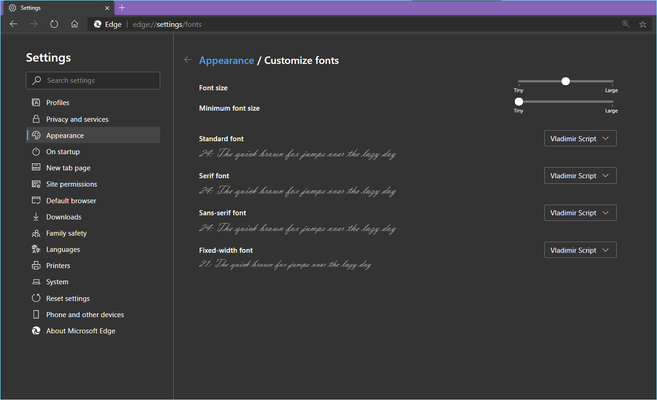Click the Appearance breadcrumb link
657x400 pixels.
click(226, 61)
